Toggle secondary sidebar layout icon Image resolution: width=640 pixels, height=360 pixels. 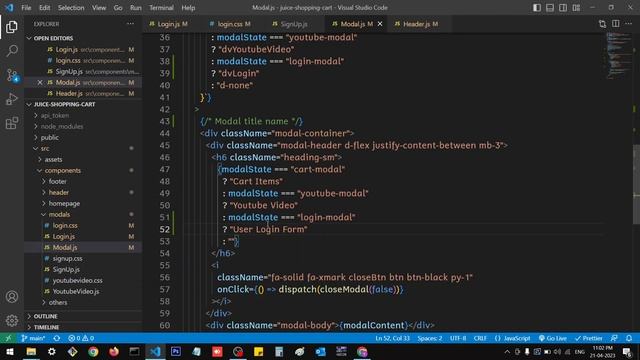coord(563,8)
